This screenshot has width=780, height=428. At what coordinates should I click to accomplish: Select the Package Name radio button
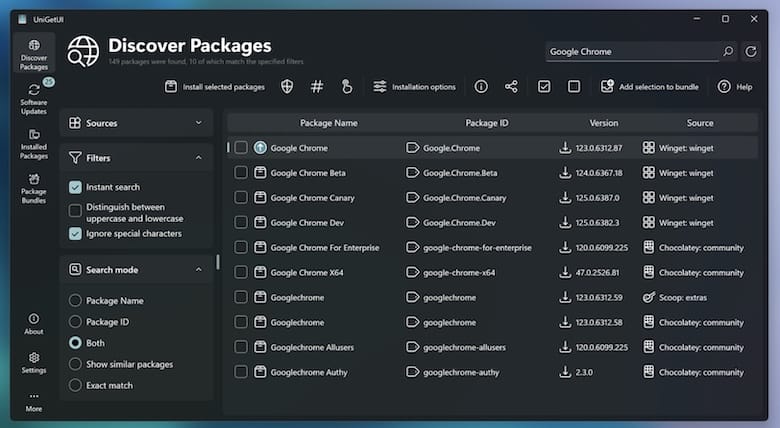(x=75, y=301)
